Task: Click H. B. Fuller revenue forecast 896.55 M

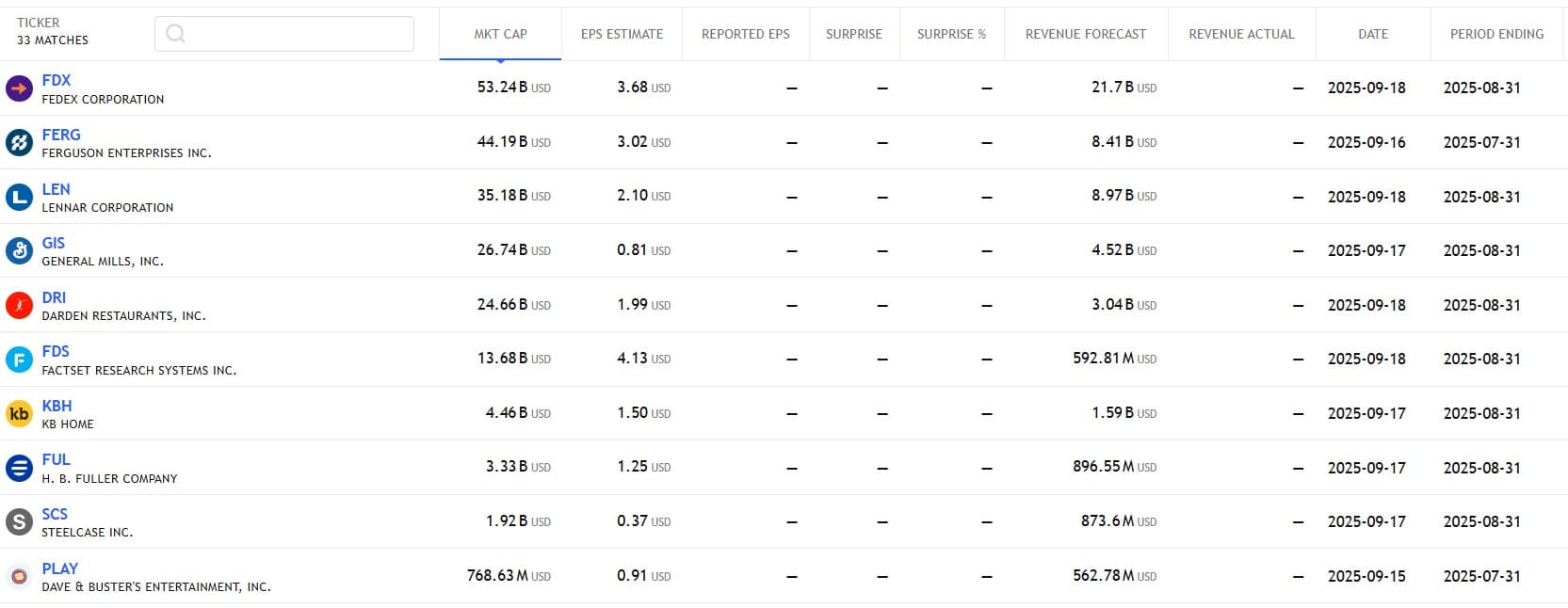Action: (x=1115, y=467)
